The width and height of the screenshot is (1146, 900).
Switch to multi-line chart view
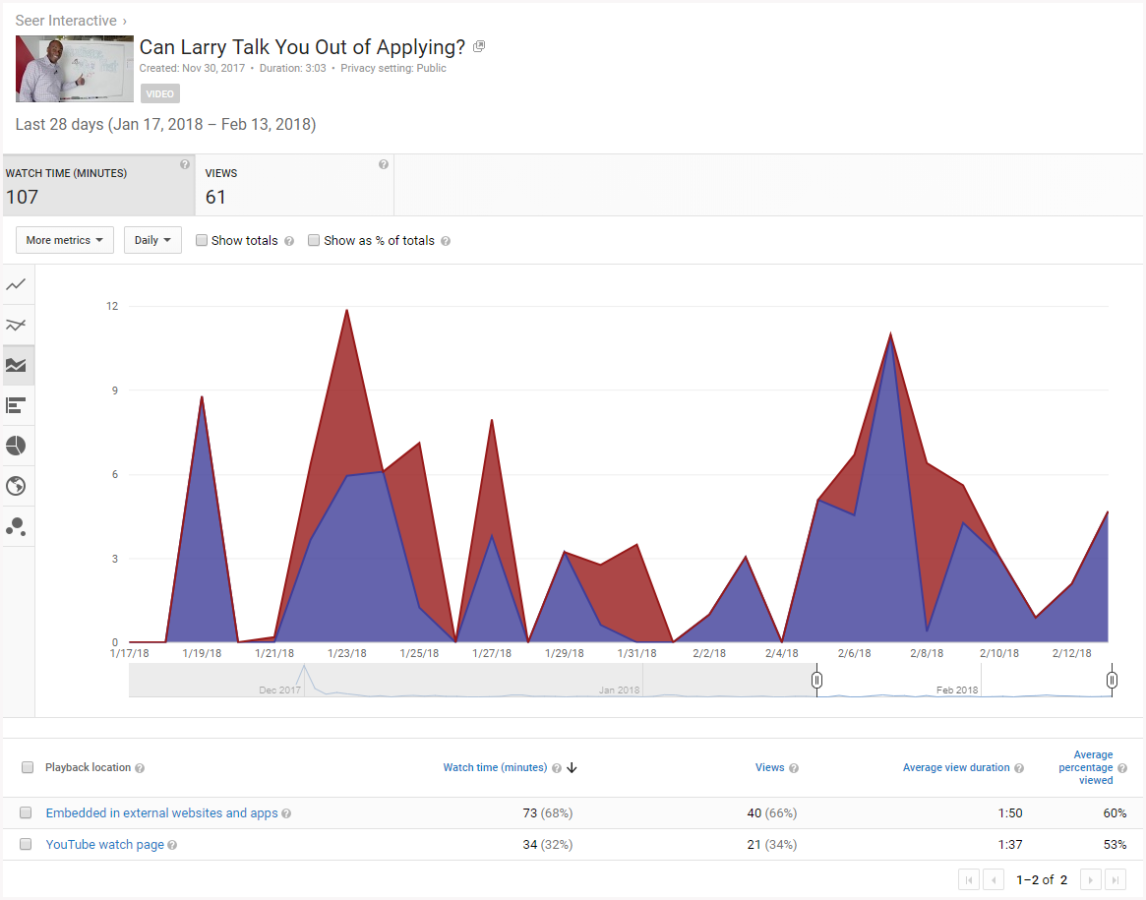[x=16, y=325]
